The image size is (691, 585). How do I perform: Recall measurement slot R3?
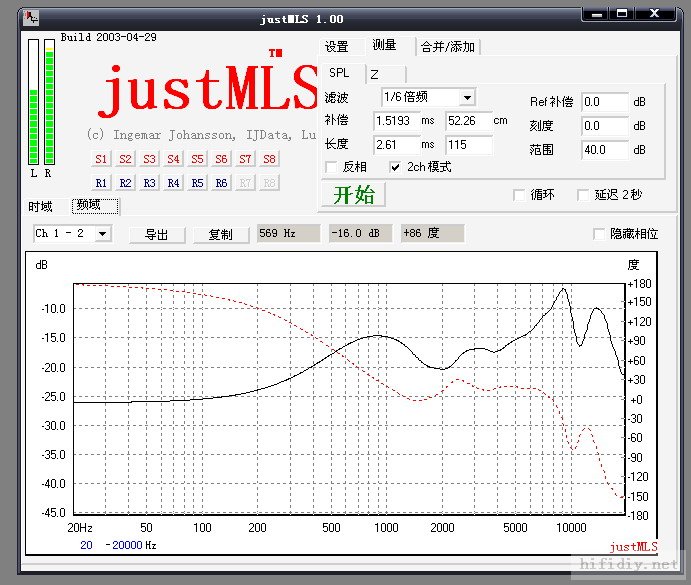tap(149, 183)
